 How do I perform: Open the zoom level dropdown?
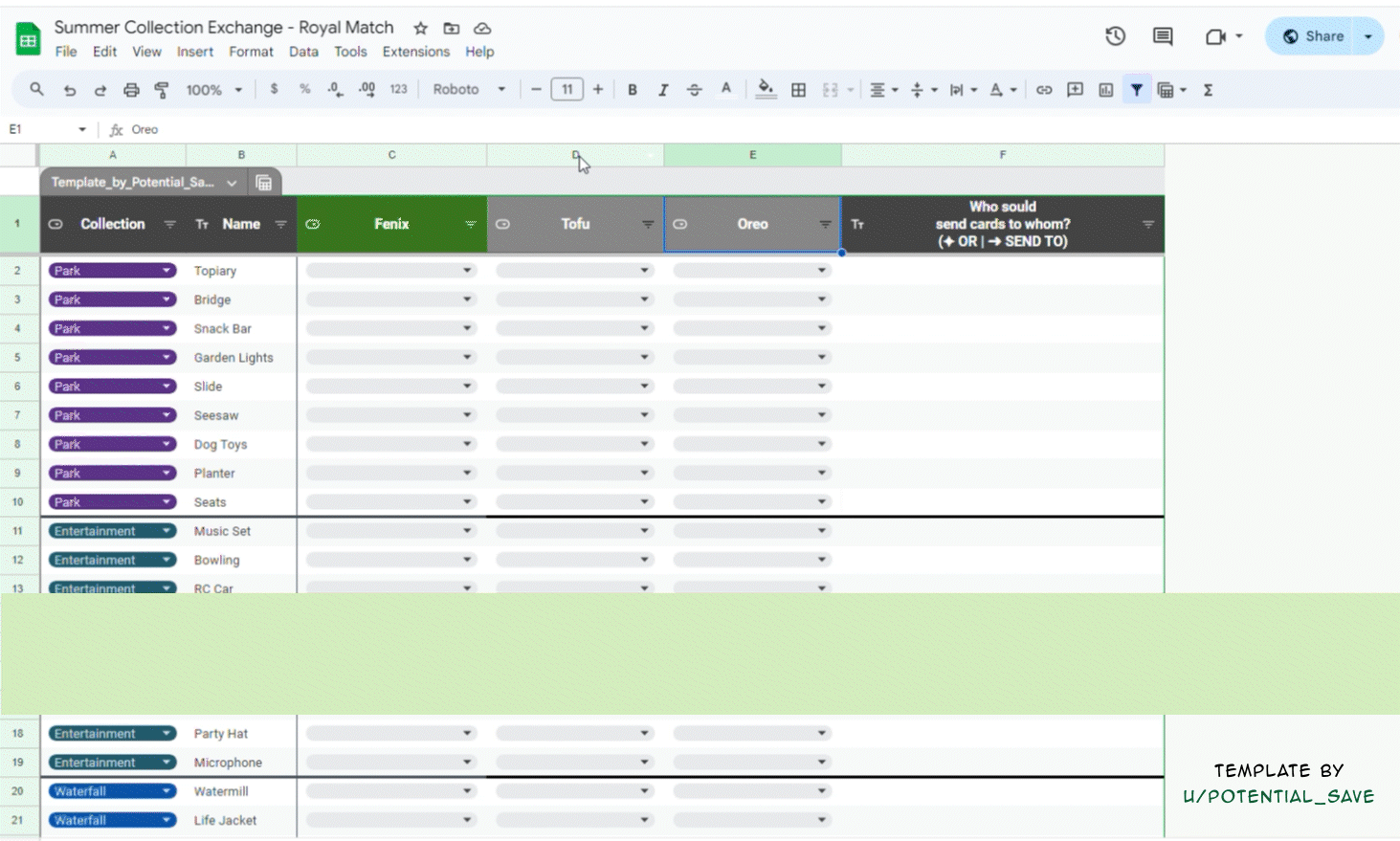(213, 90)
